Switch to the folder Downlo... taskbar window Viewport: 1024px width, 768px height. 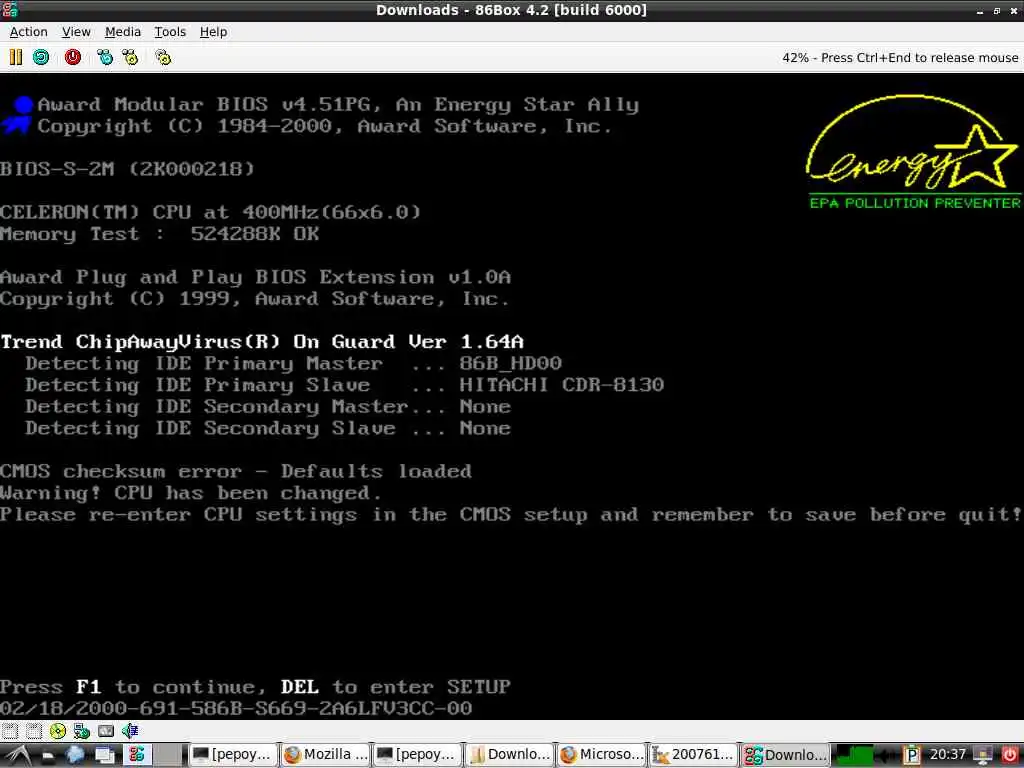(509, 755)
